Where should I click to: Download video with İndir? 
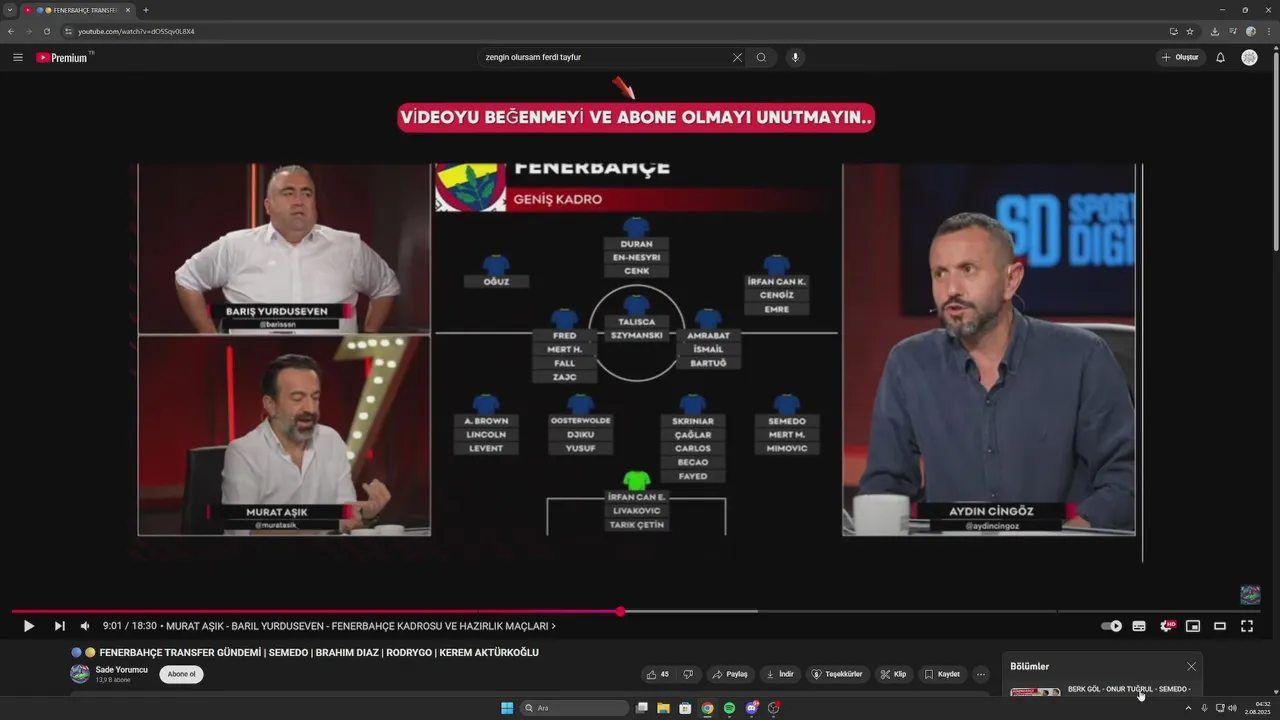click(780, 674)
